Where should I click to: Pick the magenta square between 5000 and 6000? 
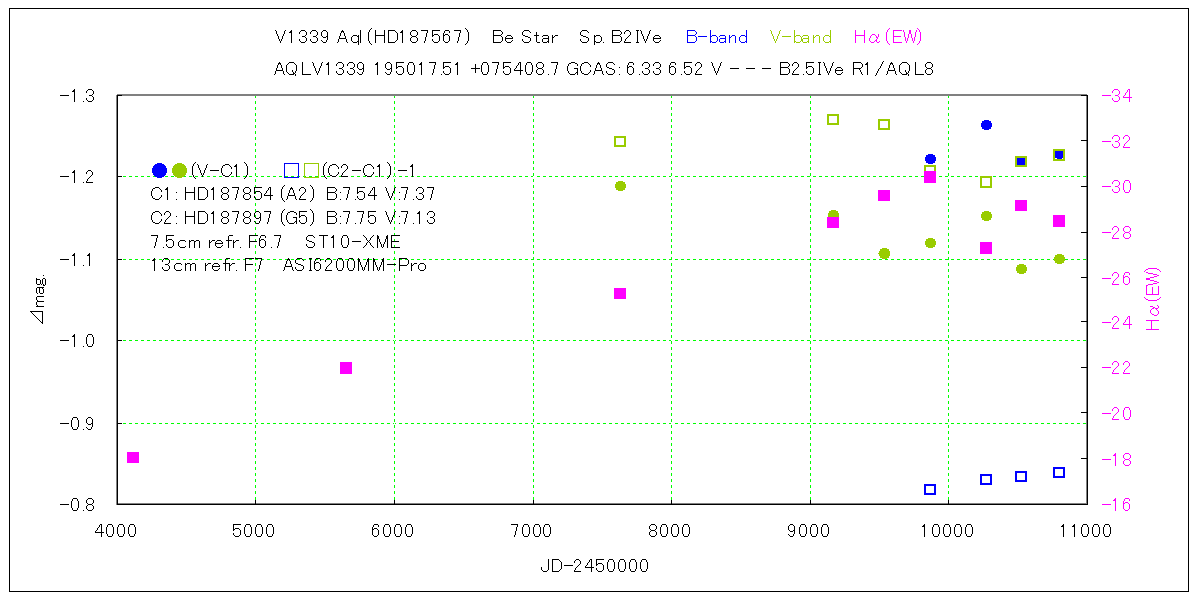click(346, 368)
